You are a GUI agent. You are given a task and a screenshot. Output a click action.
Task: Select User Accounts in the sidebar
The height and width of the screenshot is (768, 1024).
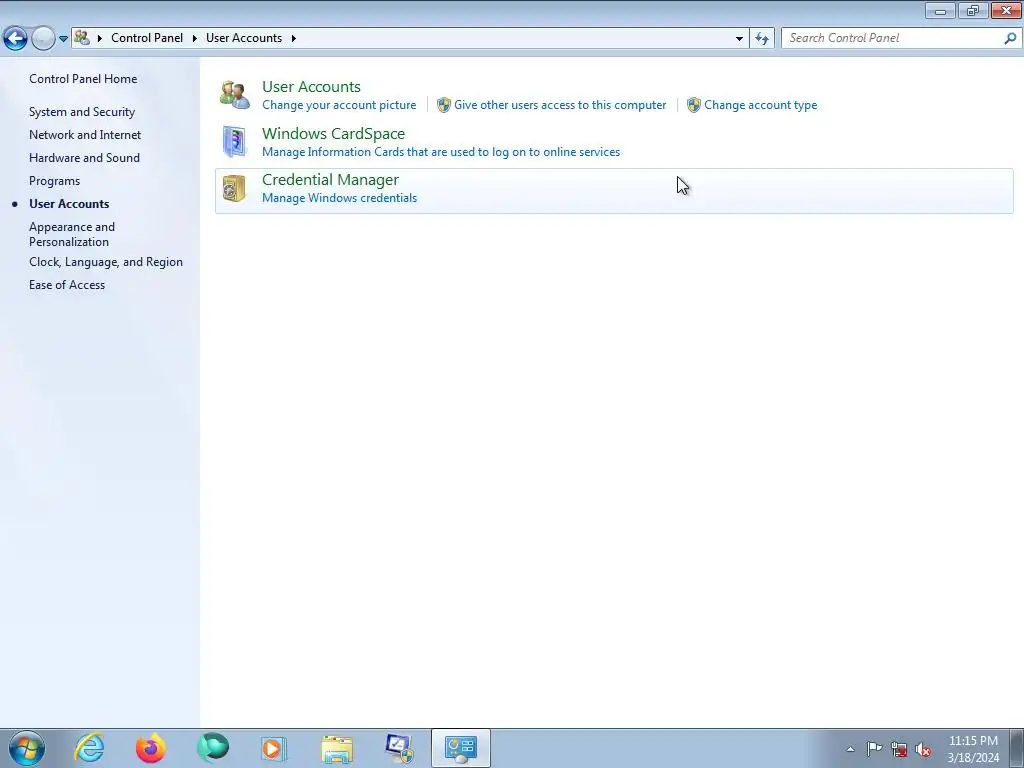pyautogui.click(x=69, y=204)
